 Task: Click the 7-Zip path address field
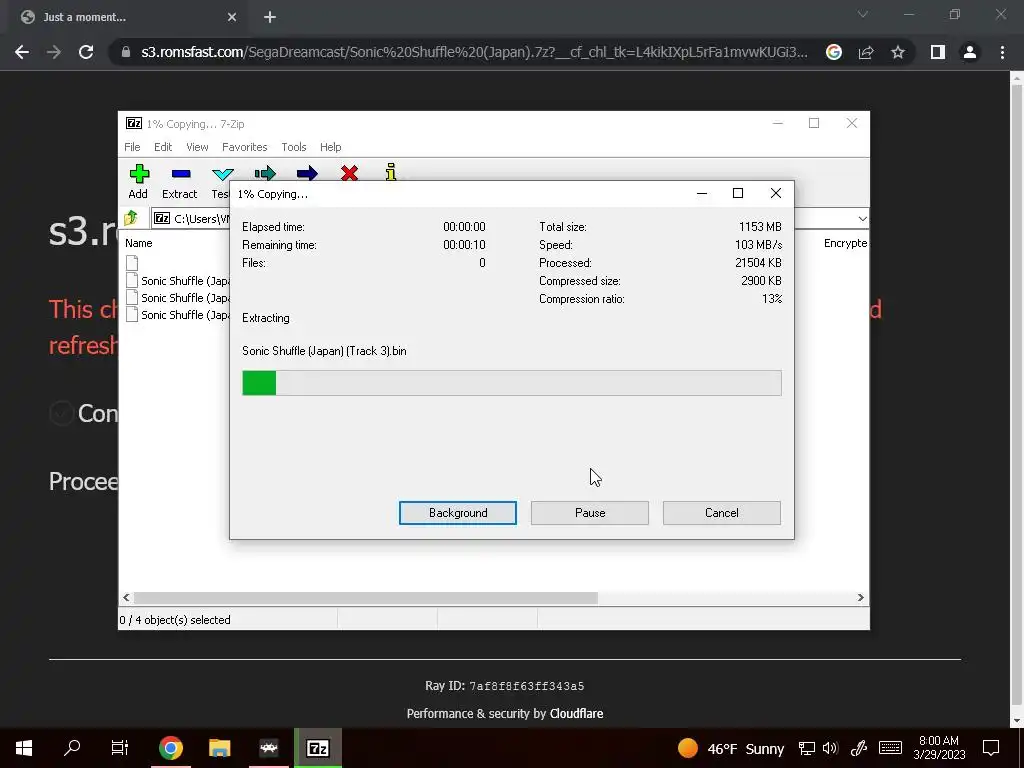coord(189,219)
